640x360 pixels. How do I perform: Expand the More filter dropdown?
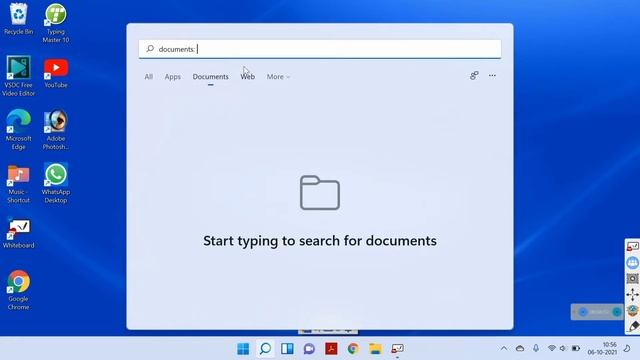[x=278, y=77]
